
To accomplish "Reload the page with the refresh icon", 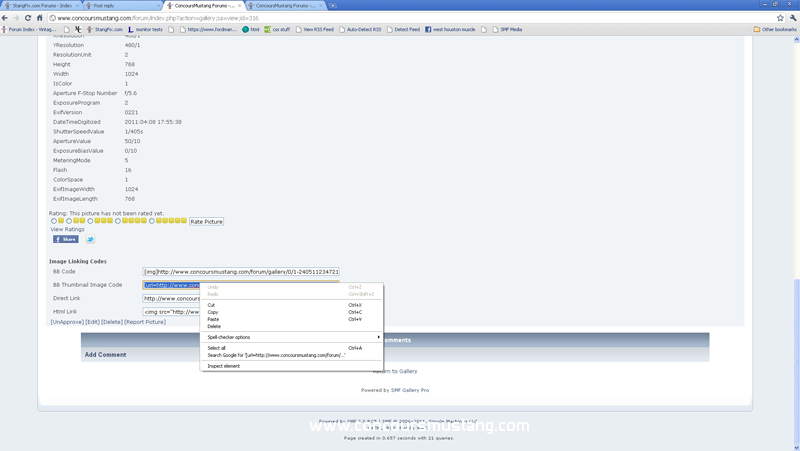I will coord(28,18).
